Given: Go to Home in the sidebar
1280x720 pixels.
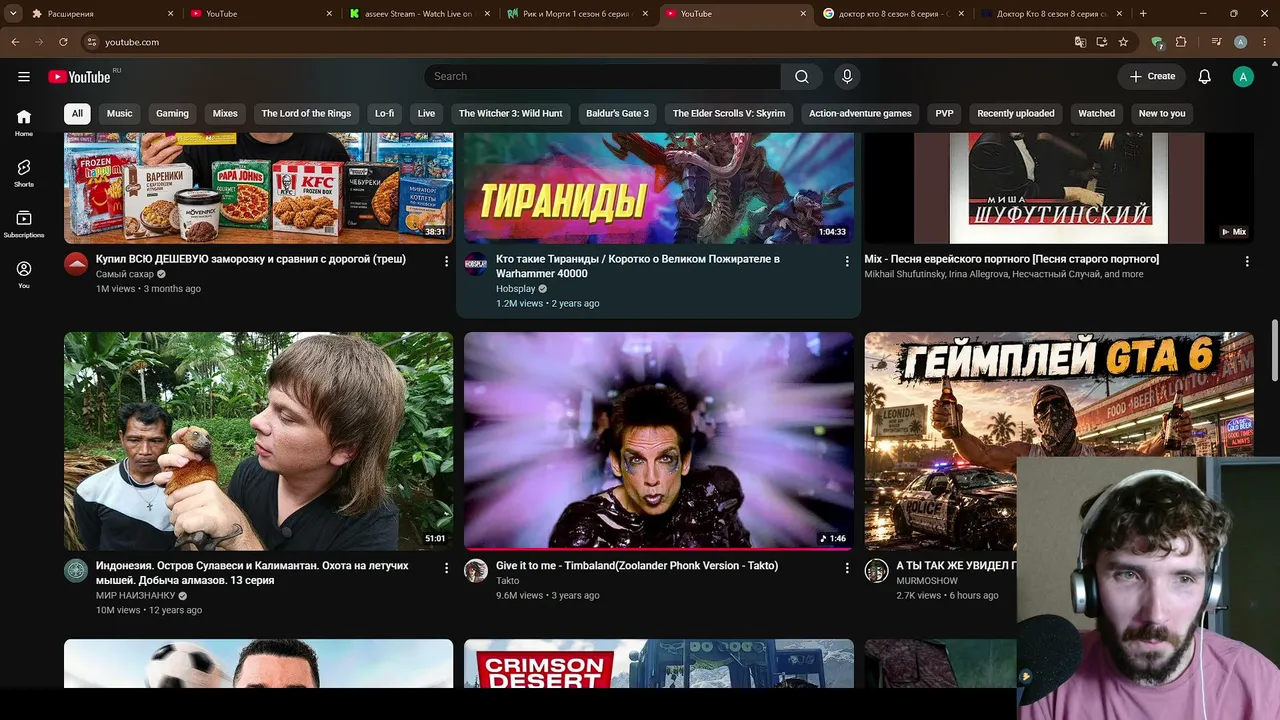Looking at the screenshot, I should pyautogui.click(x=24, y=122).
